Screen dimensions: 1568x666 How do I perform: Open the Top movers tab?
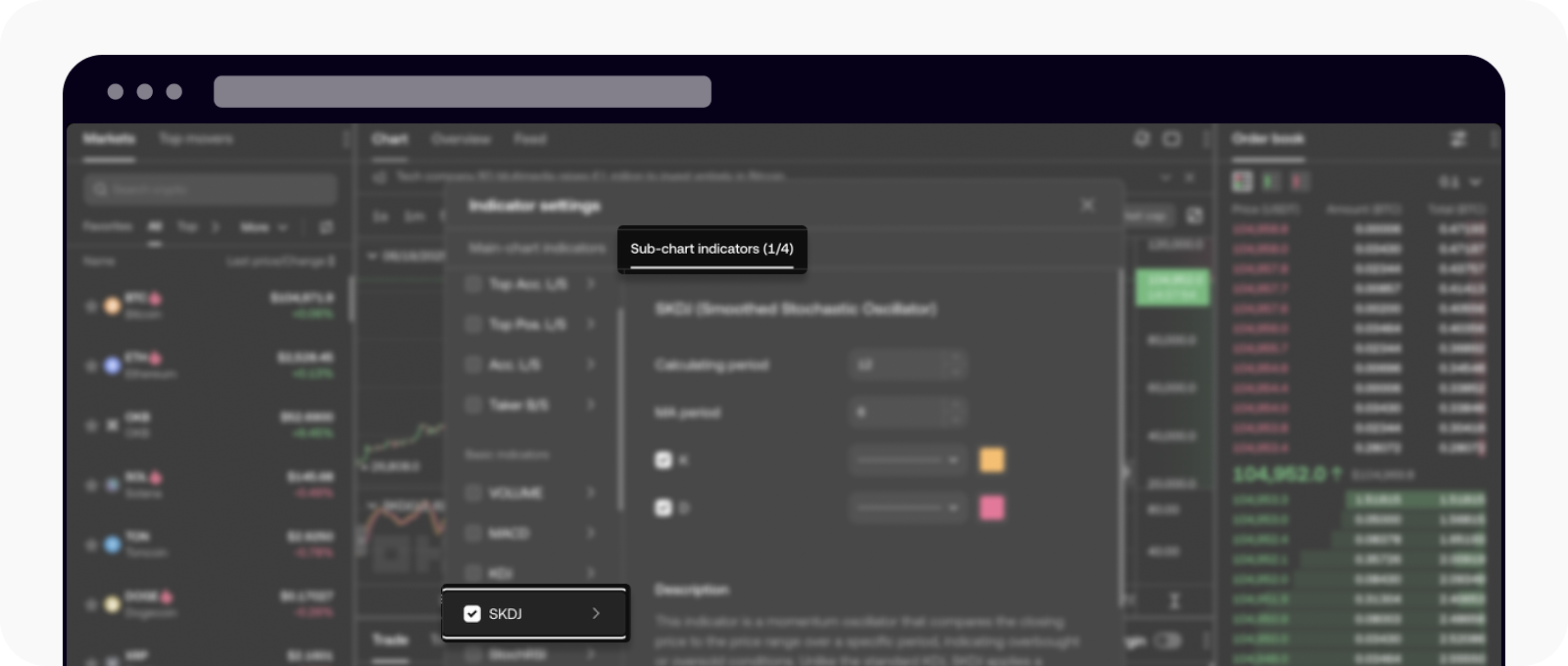click(196, 139)
